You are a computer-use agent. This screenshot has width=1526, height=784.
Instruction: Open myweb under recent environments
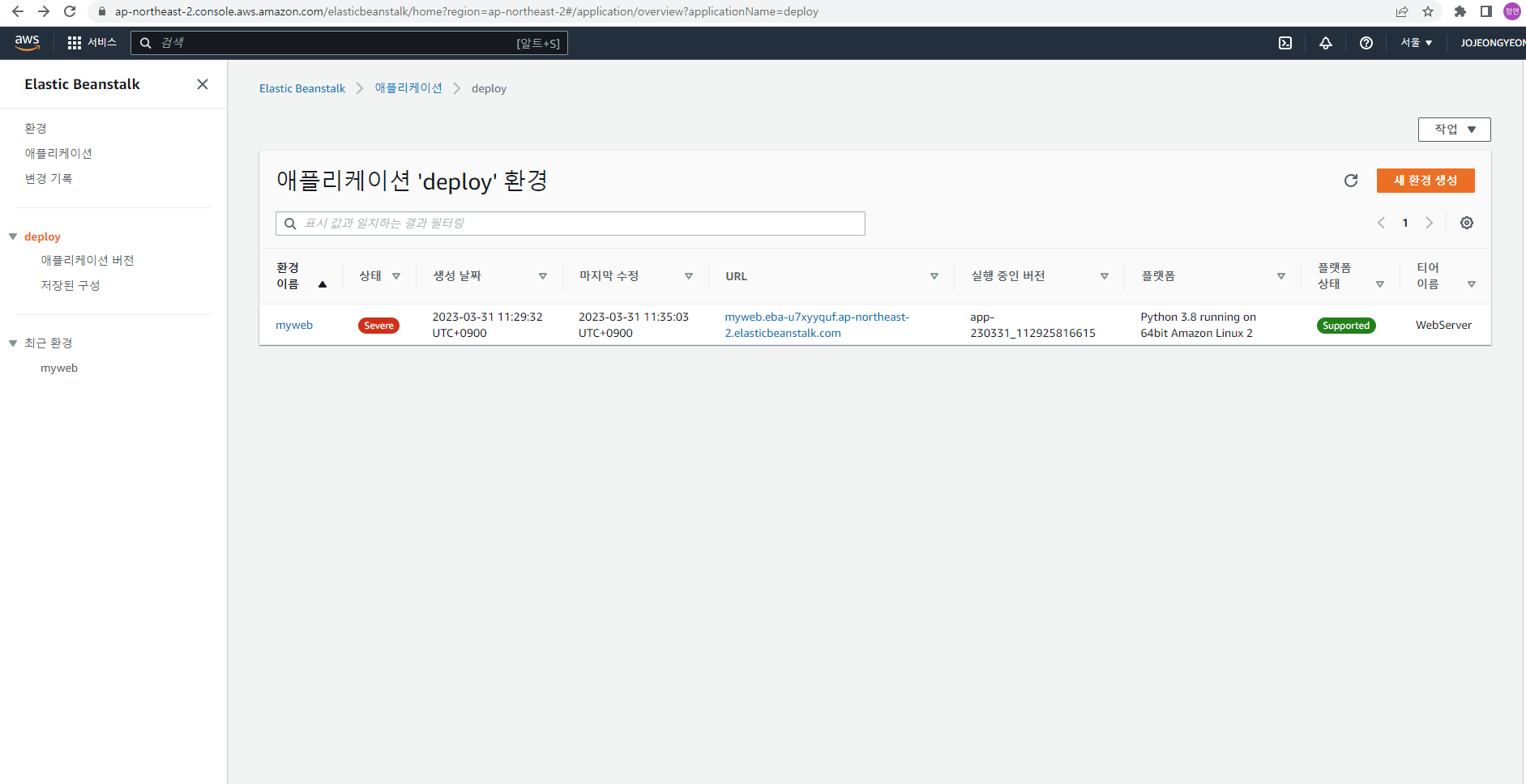point(59,369)
